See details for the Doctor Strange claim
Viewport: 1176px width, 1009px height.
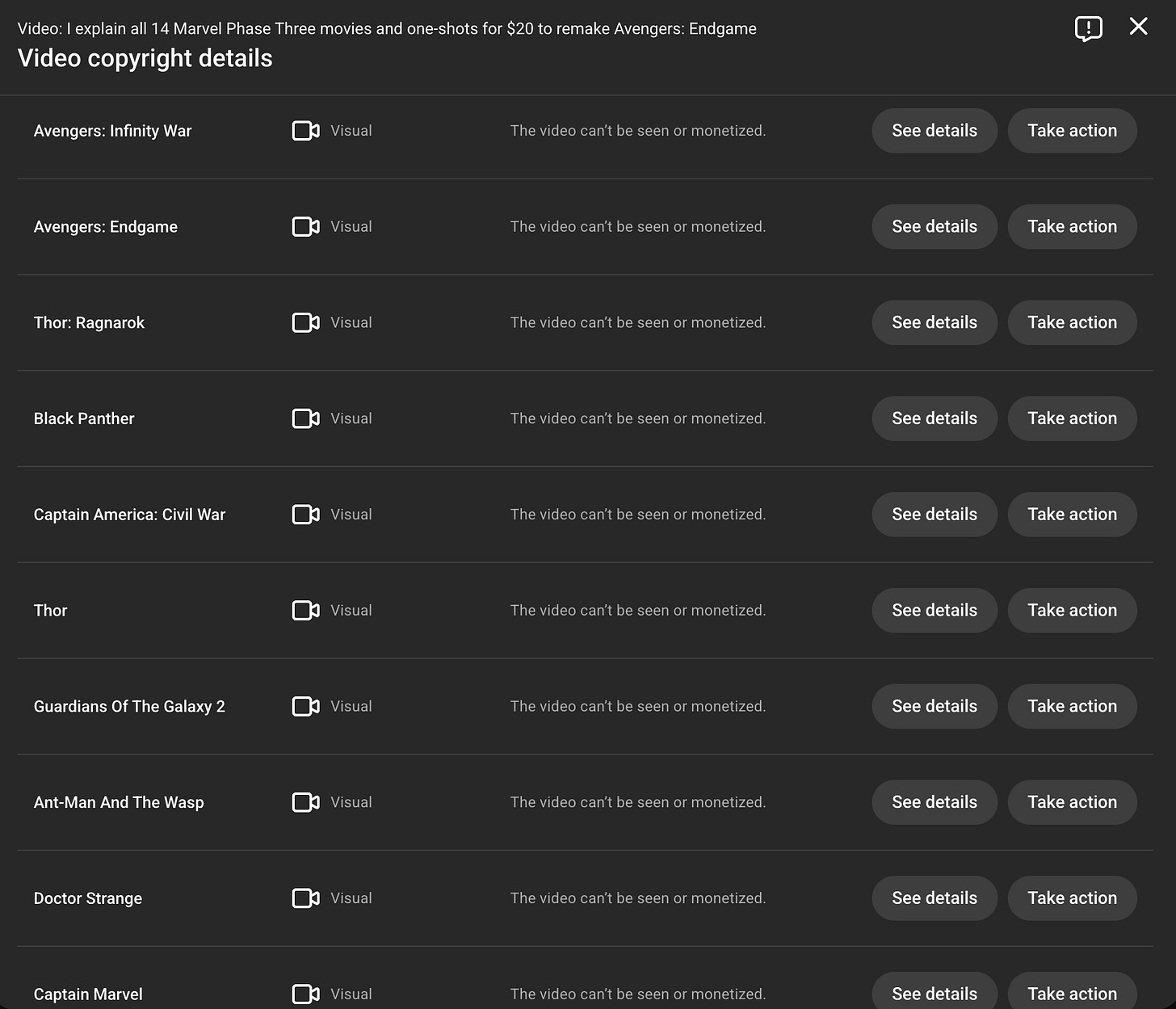[934, 898]
